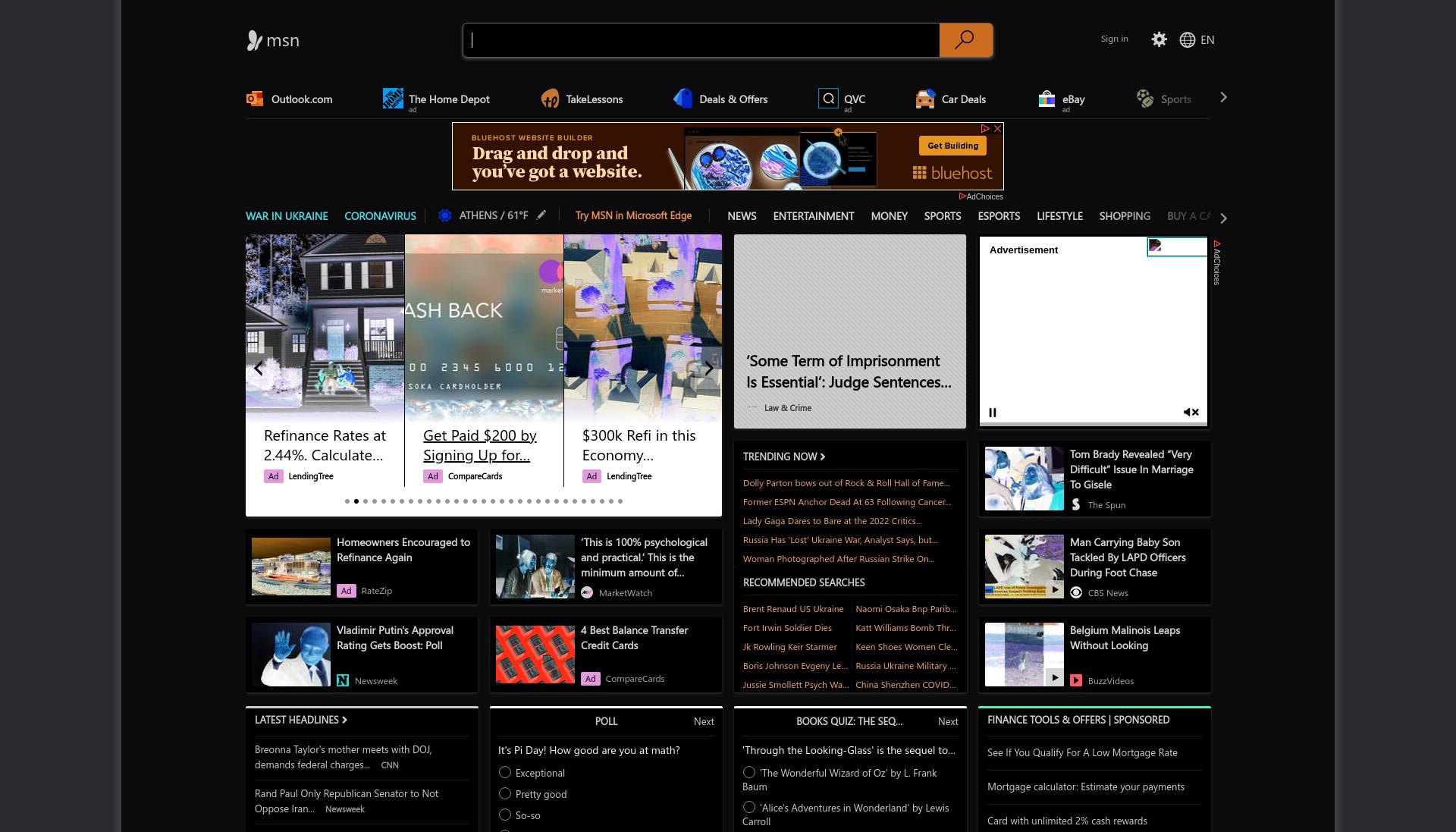Open the settings gear icon
Image resolution: width=1456 pixels, height=832 pixels.
[1159, 39]
